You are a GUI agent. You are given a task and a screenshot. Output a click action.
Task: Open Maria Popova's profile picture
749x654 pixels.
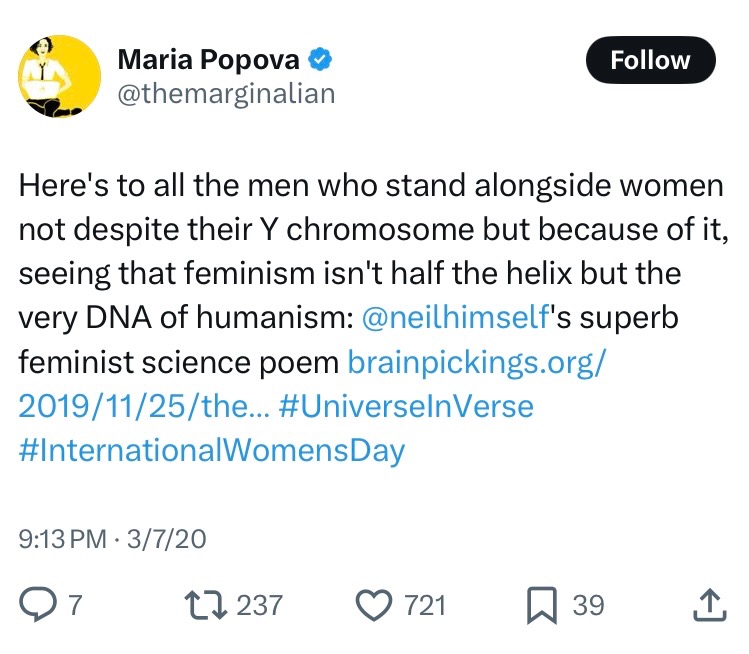pyautogui.click(x=60, y=77)
